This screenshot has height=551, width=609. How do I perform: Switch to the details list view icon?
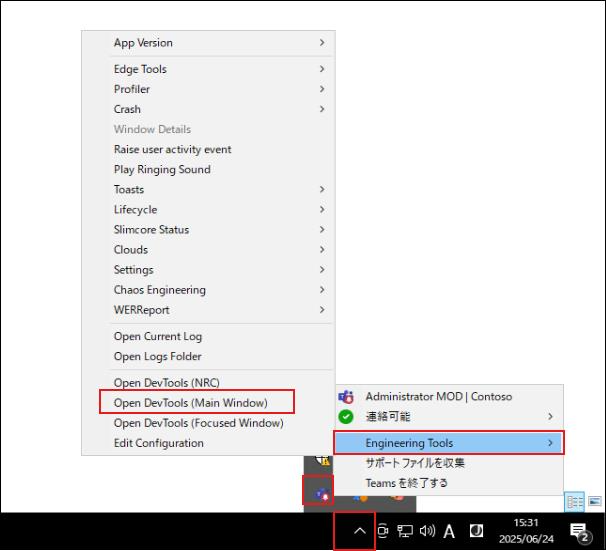tap(575, 502)
